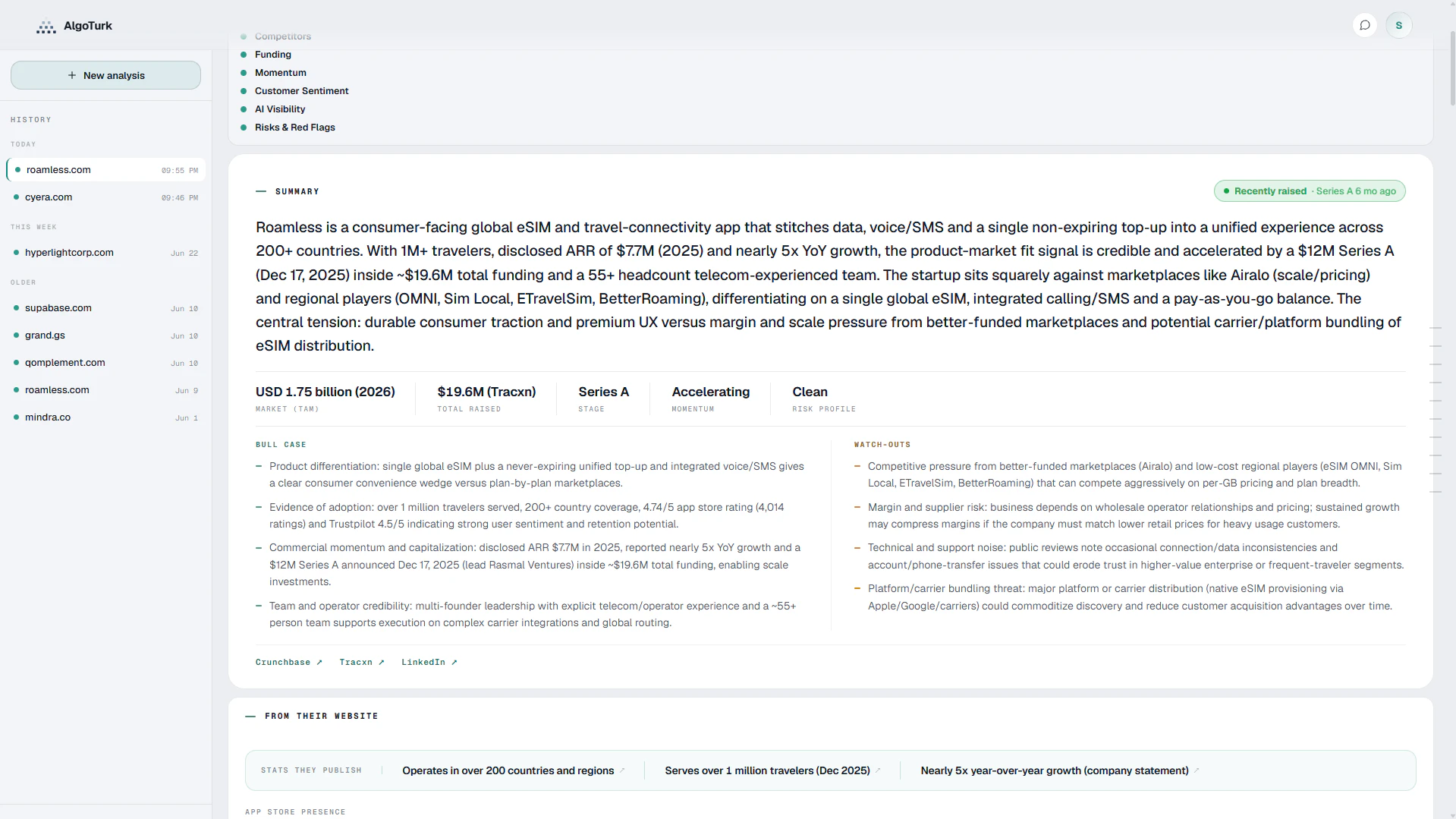Open the Crunchbase external link
Viewport: 1456px width, 819px height.
pyautogui.click(x=288, y=663)
